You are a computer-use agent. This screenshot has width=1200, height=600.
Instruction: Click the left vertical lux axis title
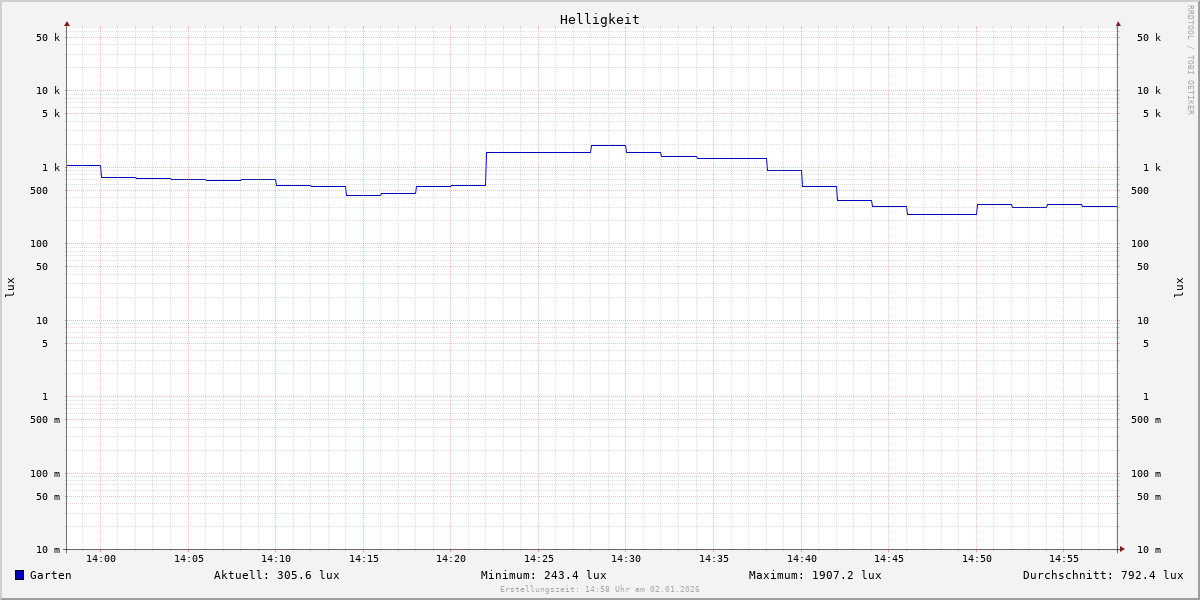pos(10,287)
